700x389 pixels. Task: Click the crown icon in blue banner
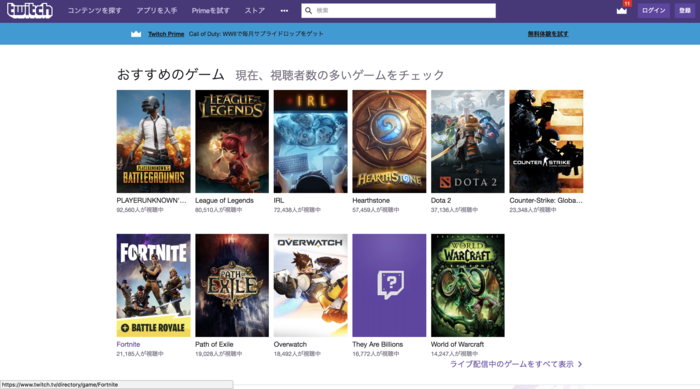pyautogui.click(x=136, y=34)
